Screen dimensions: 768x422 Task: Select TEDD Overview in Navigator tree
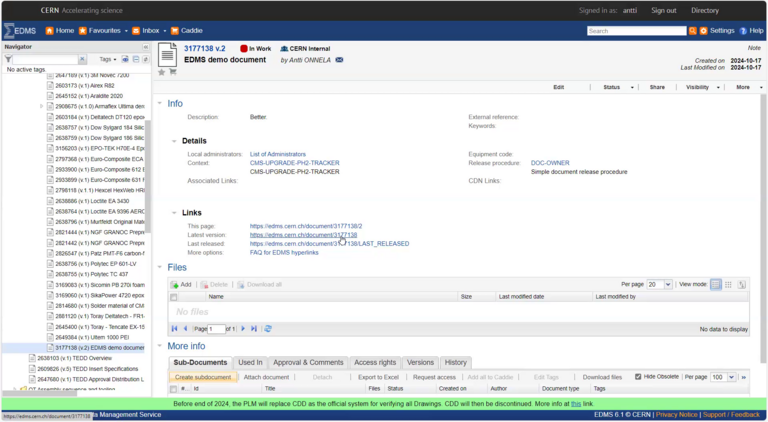coord(75,358)
